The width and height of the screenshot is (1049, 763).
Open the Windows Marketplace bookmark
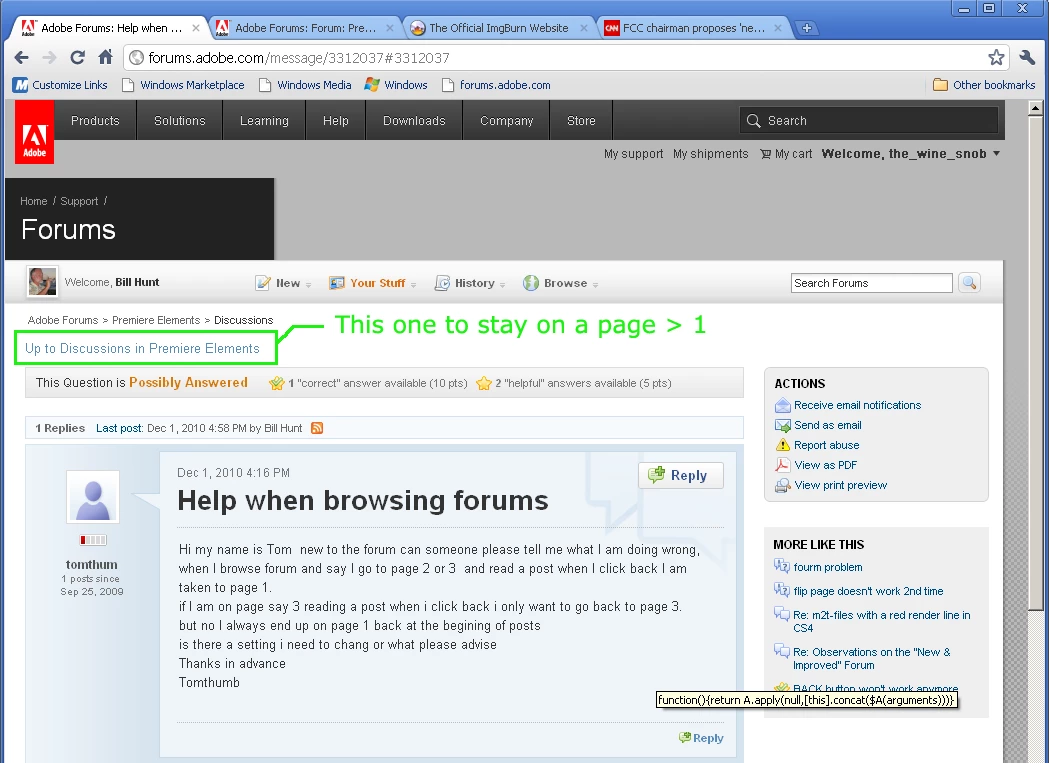pos(183,85)
